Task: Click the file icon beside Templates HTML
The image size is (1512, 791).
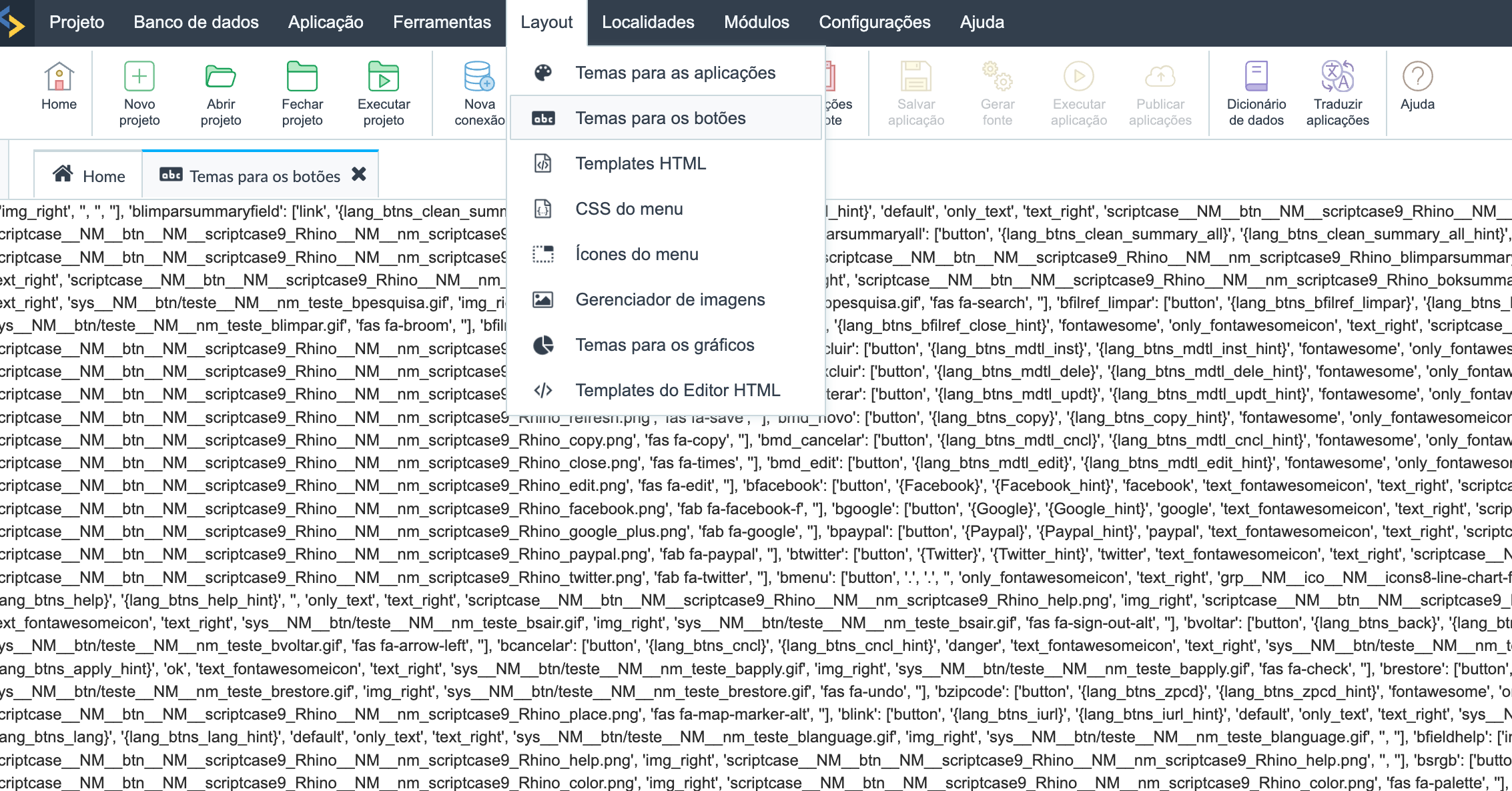Action: [x=543, y=163]
